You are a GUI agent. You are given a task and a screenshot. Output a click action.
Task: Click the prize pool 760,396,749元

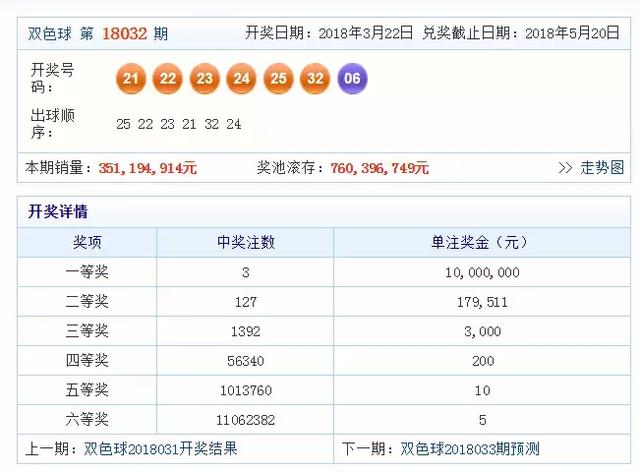[380, 168]
